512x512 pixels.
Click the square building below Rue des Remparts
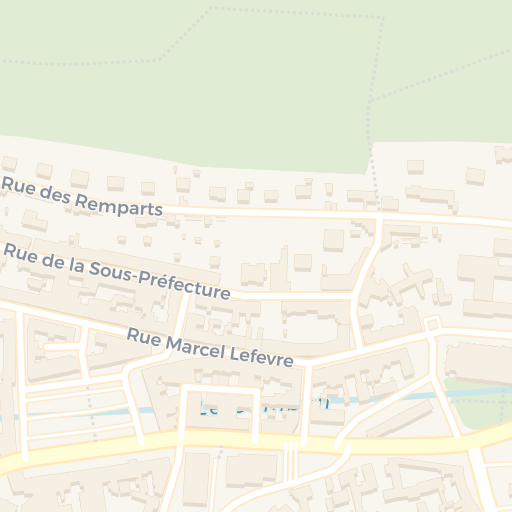pyautogui.click(x=333, y=240)
